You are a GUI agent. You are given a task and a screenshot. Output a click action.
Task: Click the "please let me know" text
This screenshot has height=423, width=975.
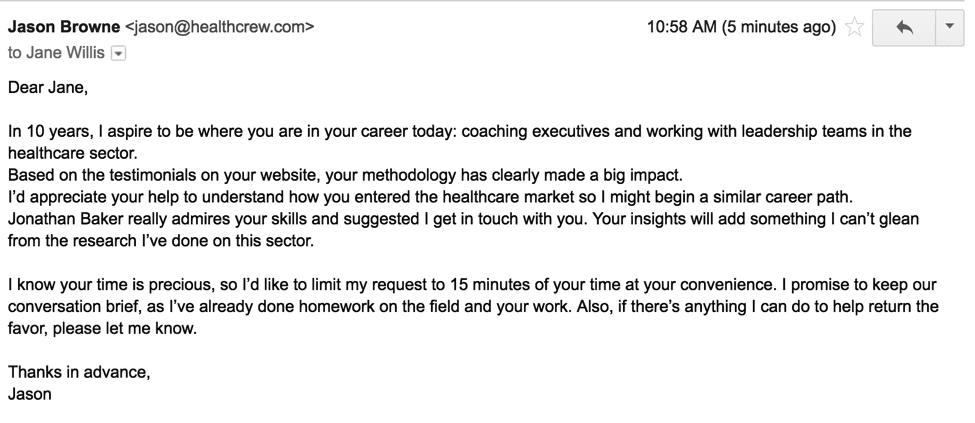click(x=128, y=329)
